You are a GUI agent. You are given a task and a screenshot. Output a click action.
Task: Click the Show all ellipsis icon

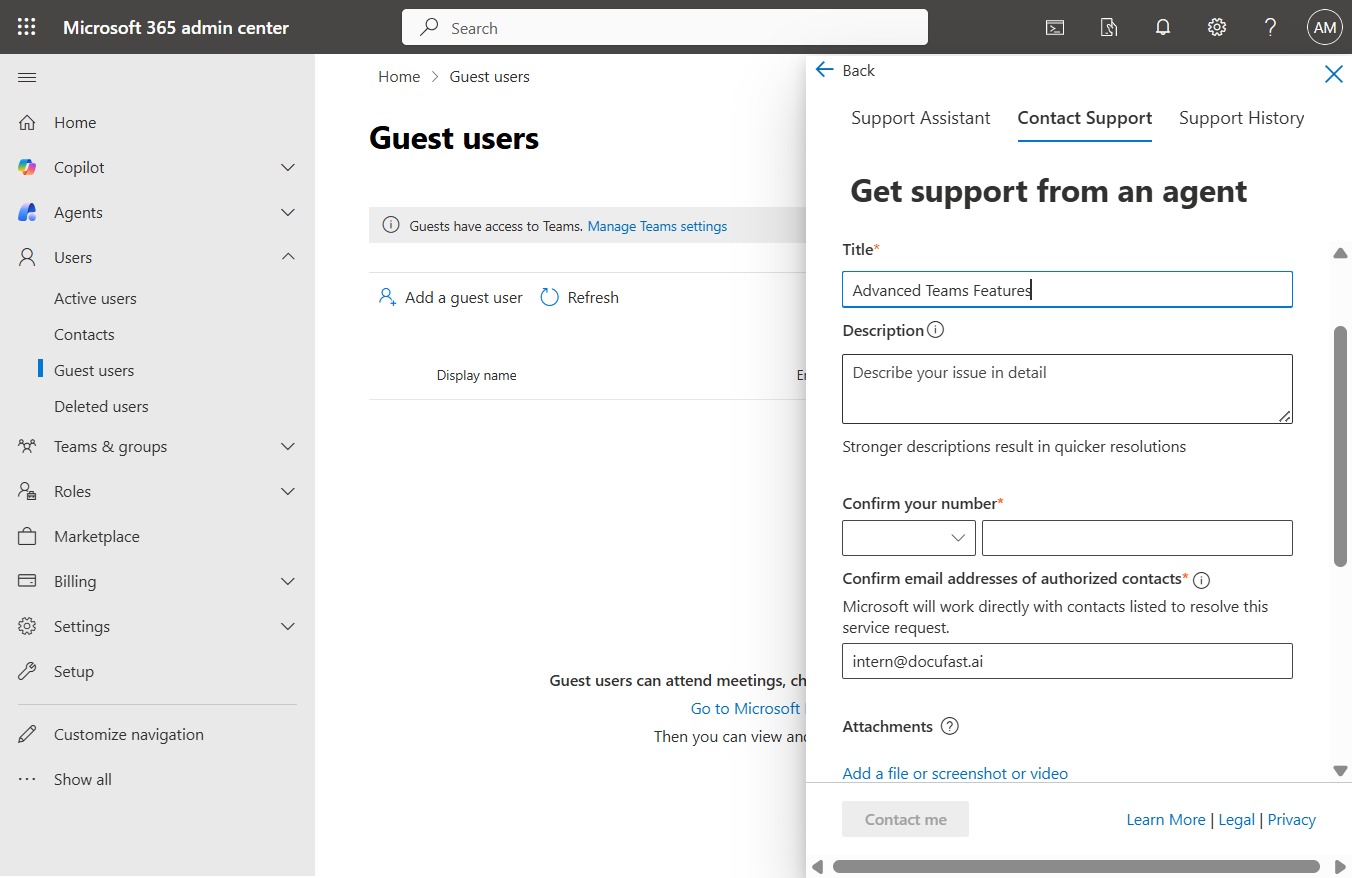click(27, 779)
